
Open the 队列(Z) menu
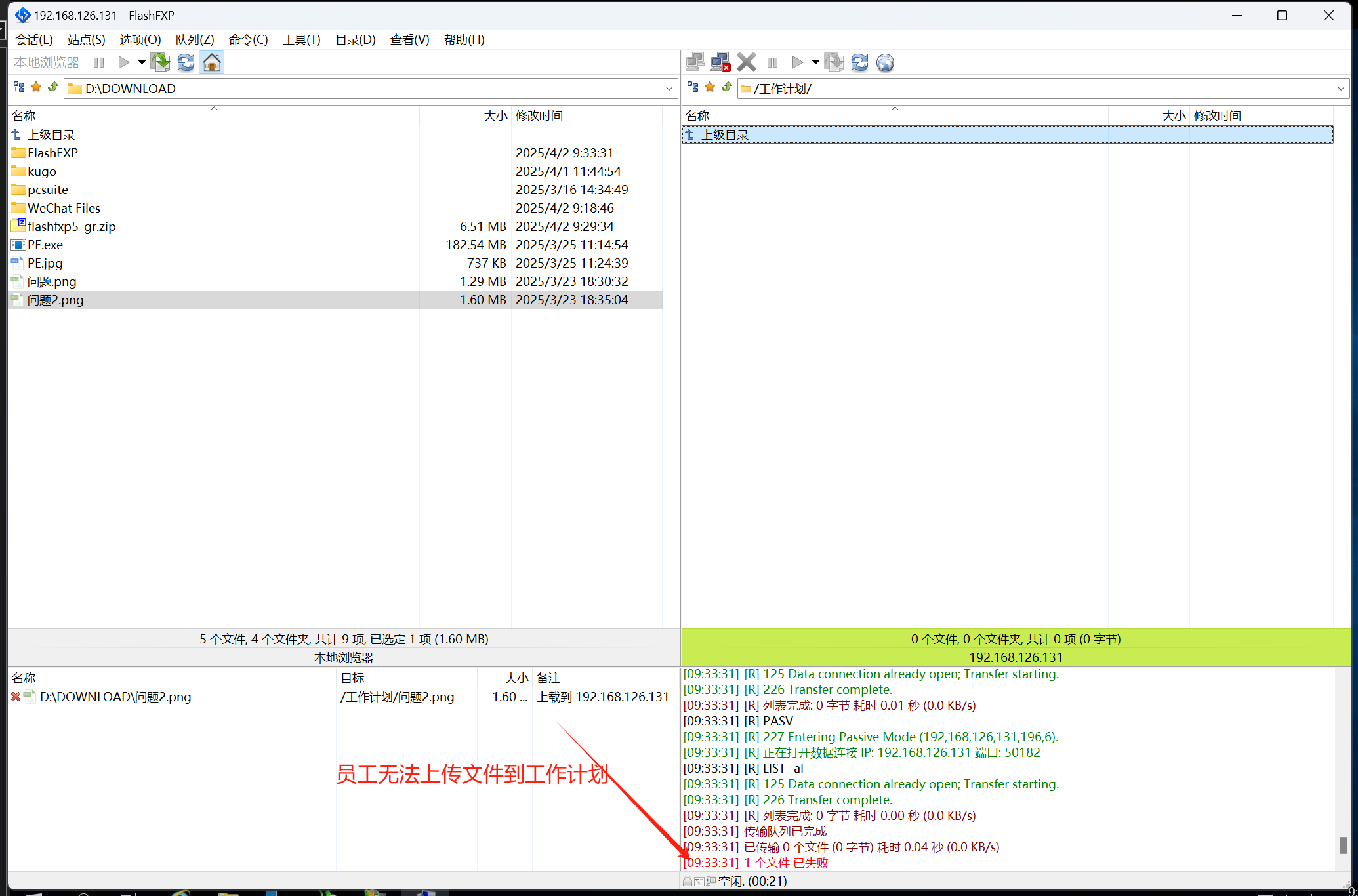[194, 40]
